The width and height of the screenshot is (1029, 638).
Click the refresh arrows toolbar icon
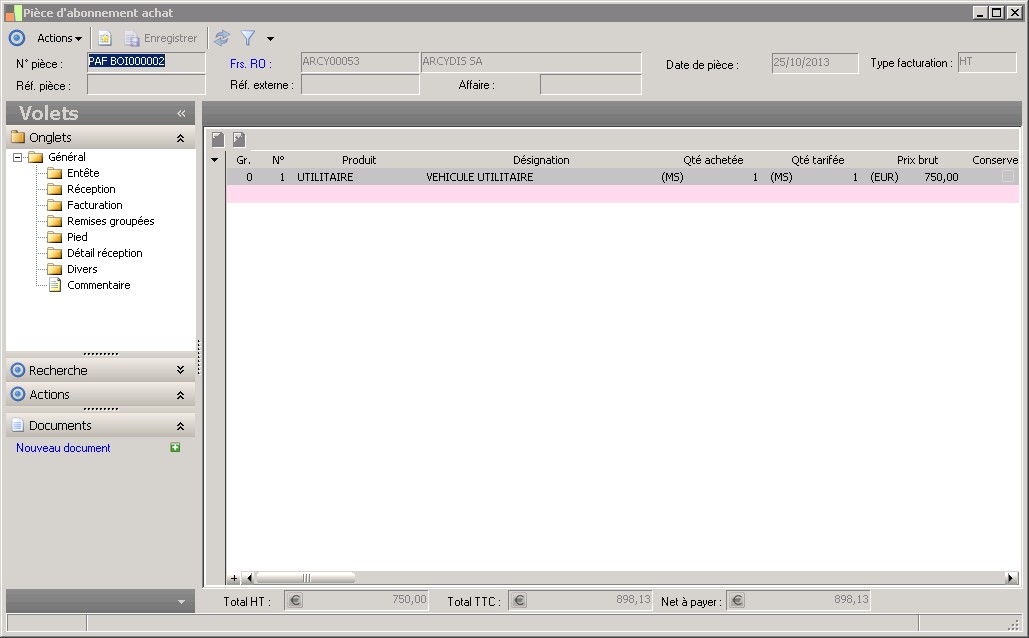(x=222, y=38)
